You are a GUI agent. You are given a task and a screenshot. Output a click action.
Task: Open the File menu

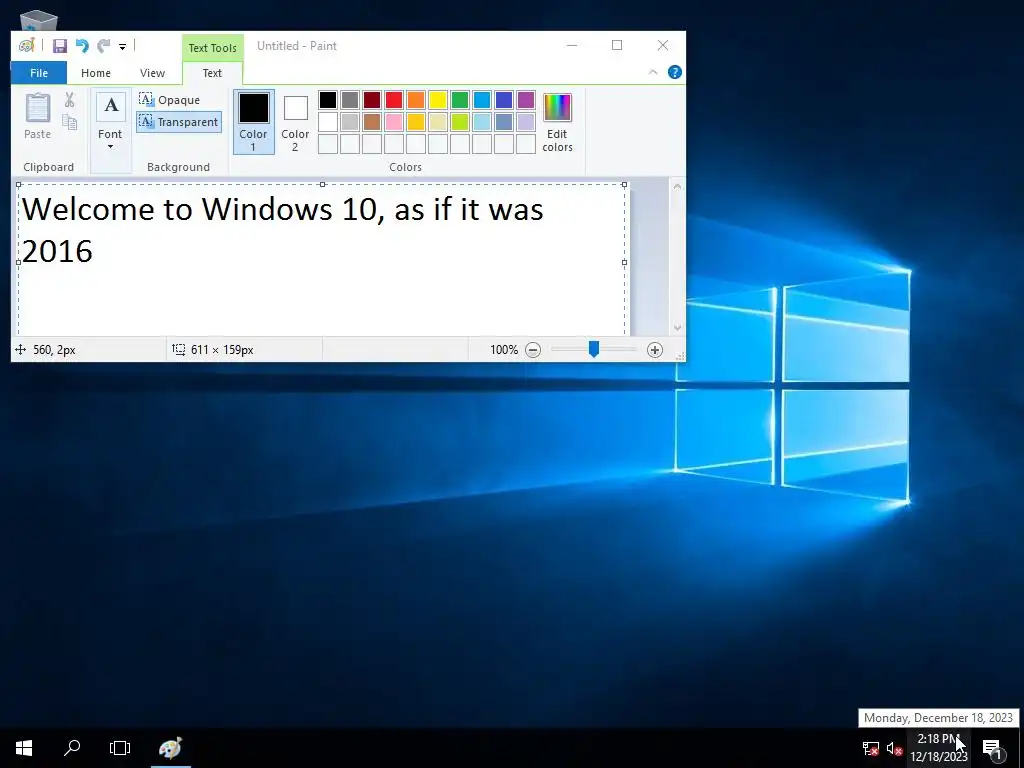click(39, 72)
